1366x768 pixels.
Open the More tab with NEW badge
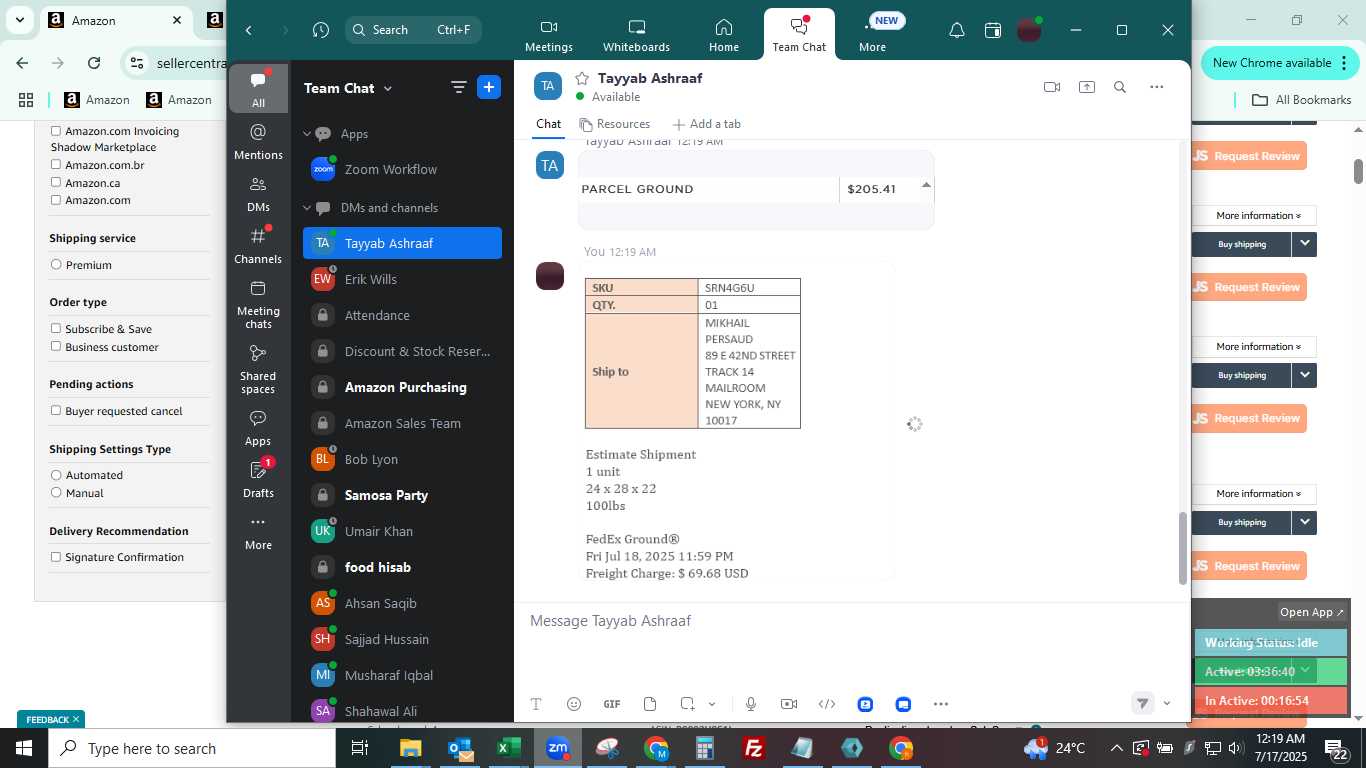click(x=872, y=35)
